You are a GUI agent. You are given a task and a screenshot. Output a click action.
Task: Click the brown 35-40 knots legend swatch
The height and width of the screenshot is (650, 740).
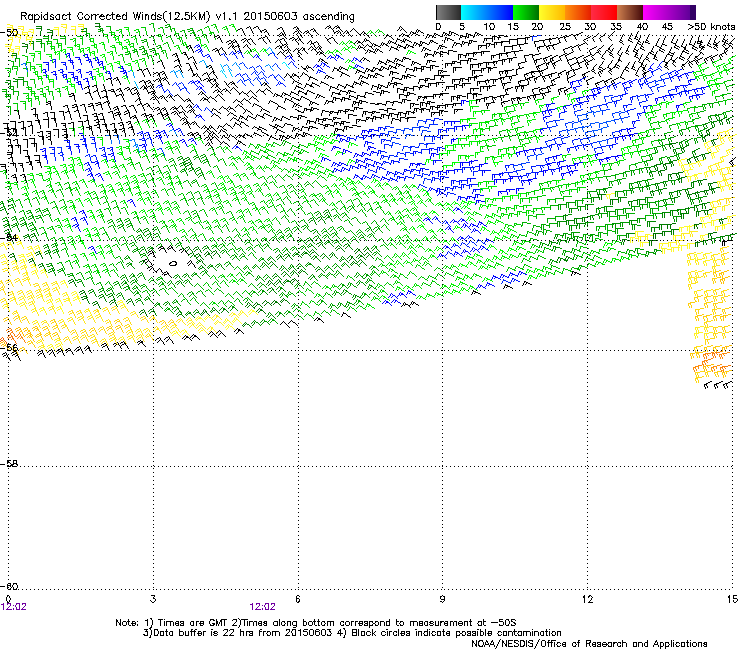pos(630,12)
